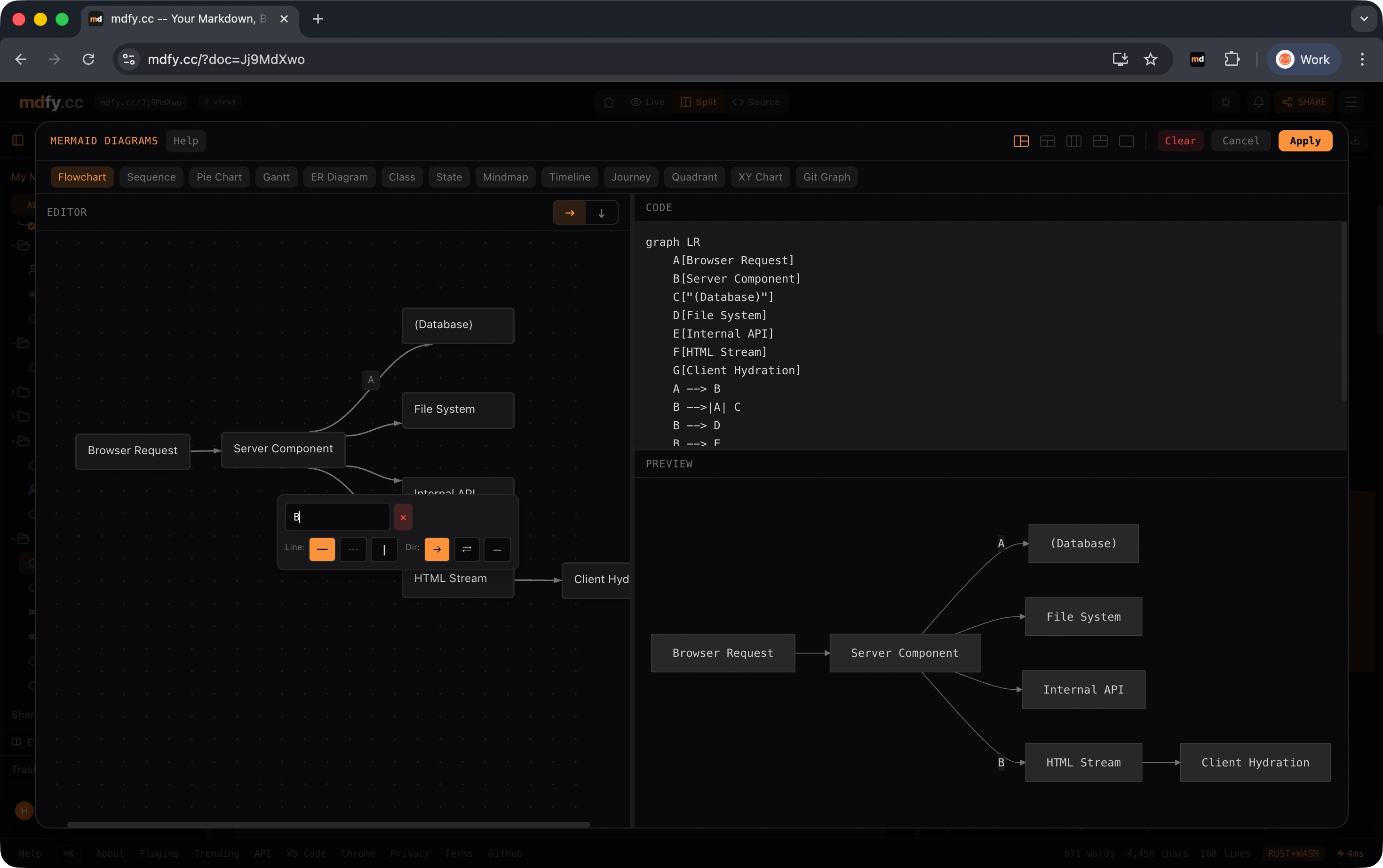Select the third three-column layout icon
Image resolution: width=1383 pixels, height=868 pixels.
[1073, 141]
